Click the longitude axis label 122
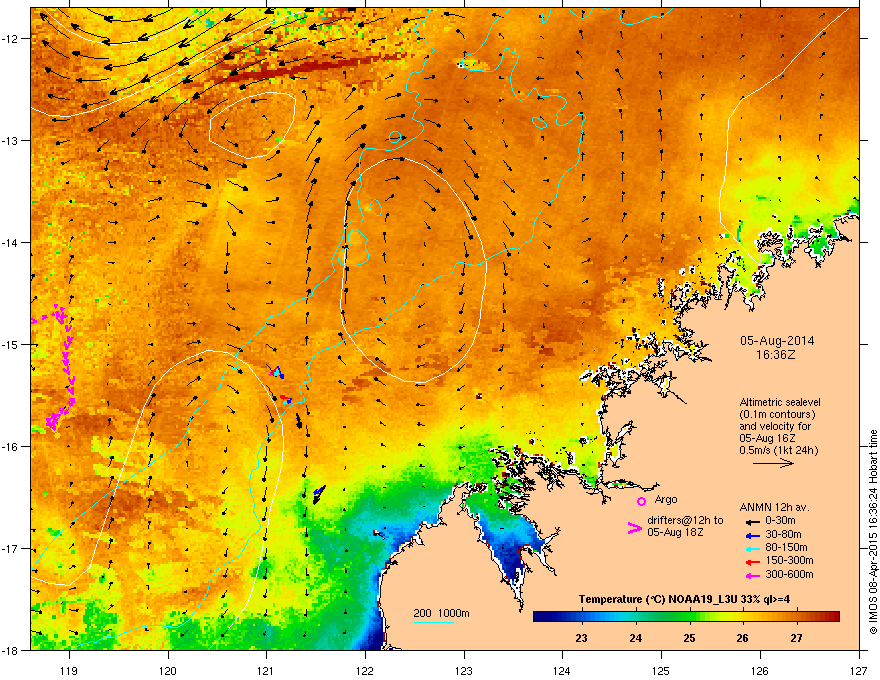Screen dimensions: 880x680 [365, 670]
